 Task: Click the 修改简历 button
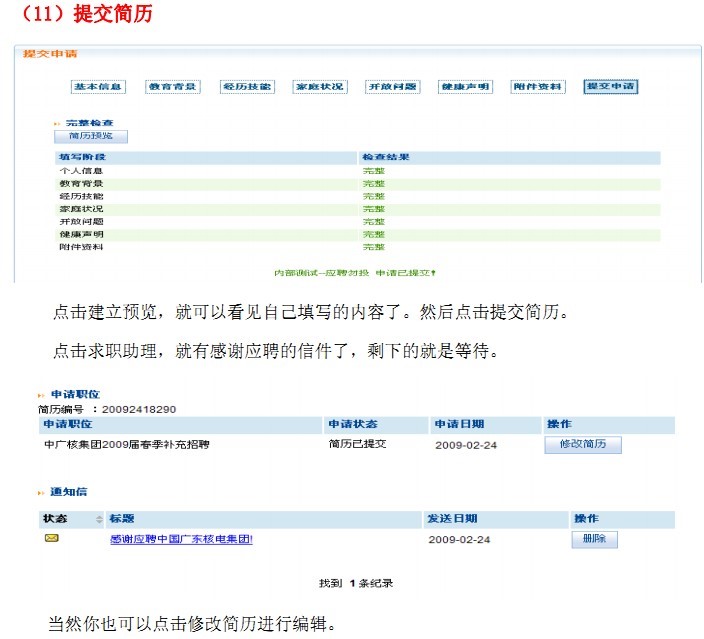coord(583,444)
